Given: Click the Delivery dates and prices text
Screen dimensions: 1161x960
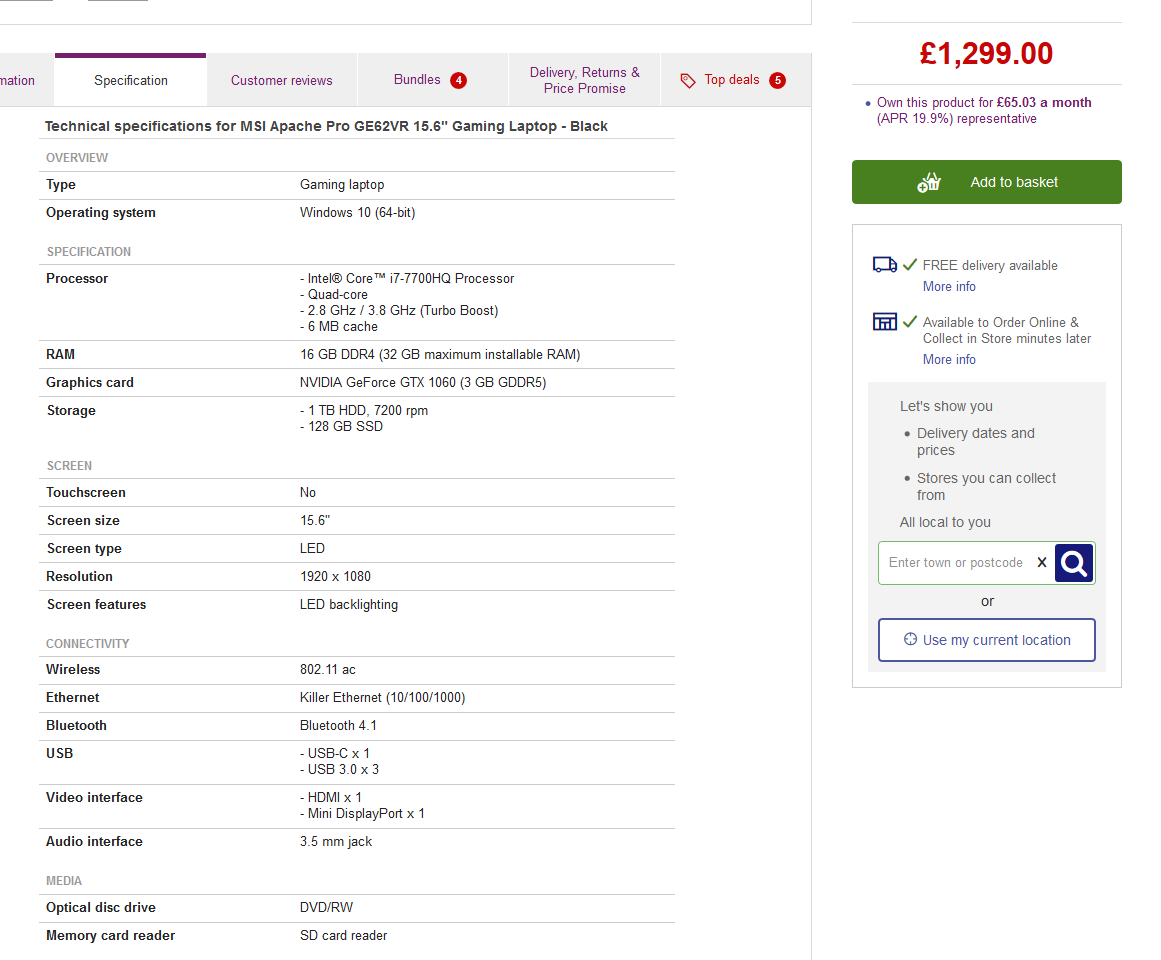Looking at the screenshot, I should click(x=976, y=442).
